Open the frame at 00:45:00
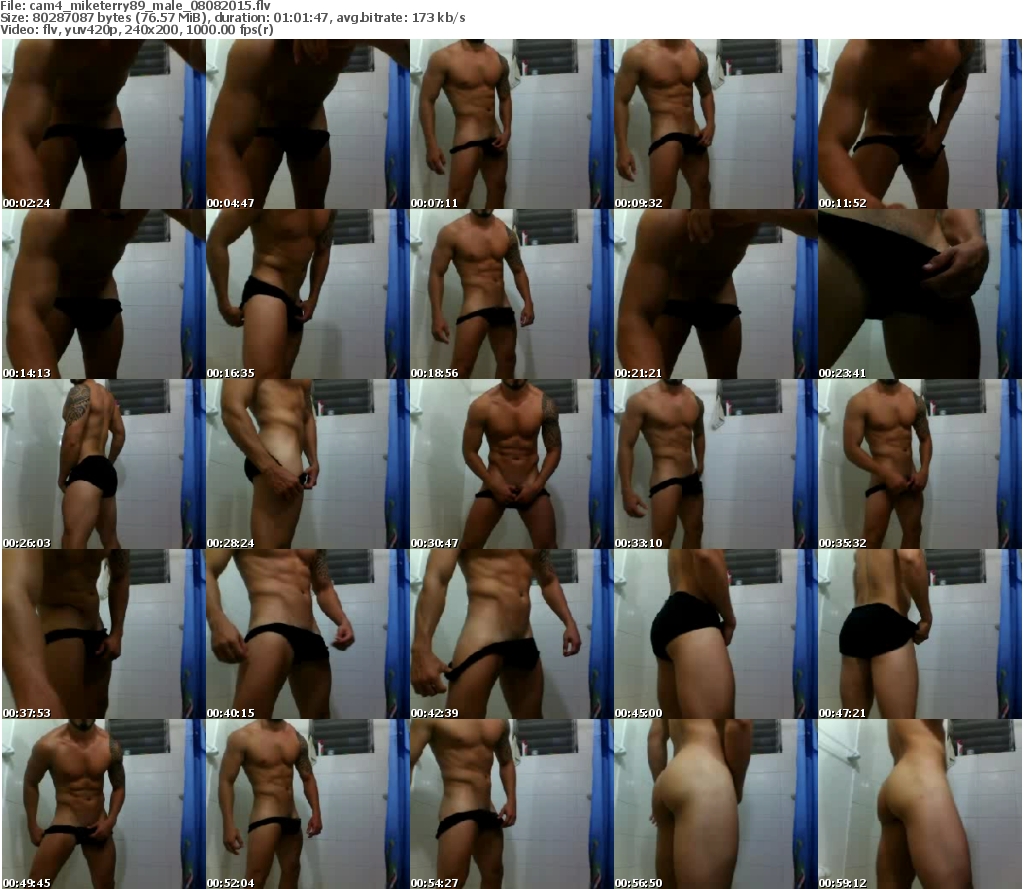This screenshot has width=1024, height=889. pos(716,634)
